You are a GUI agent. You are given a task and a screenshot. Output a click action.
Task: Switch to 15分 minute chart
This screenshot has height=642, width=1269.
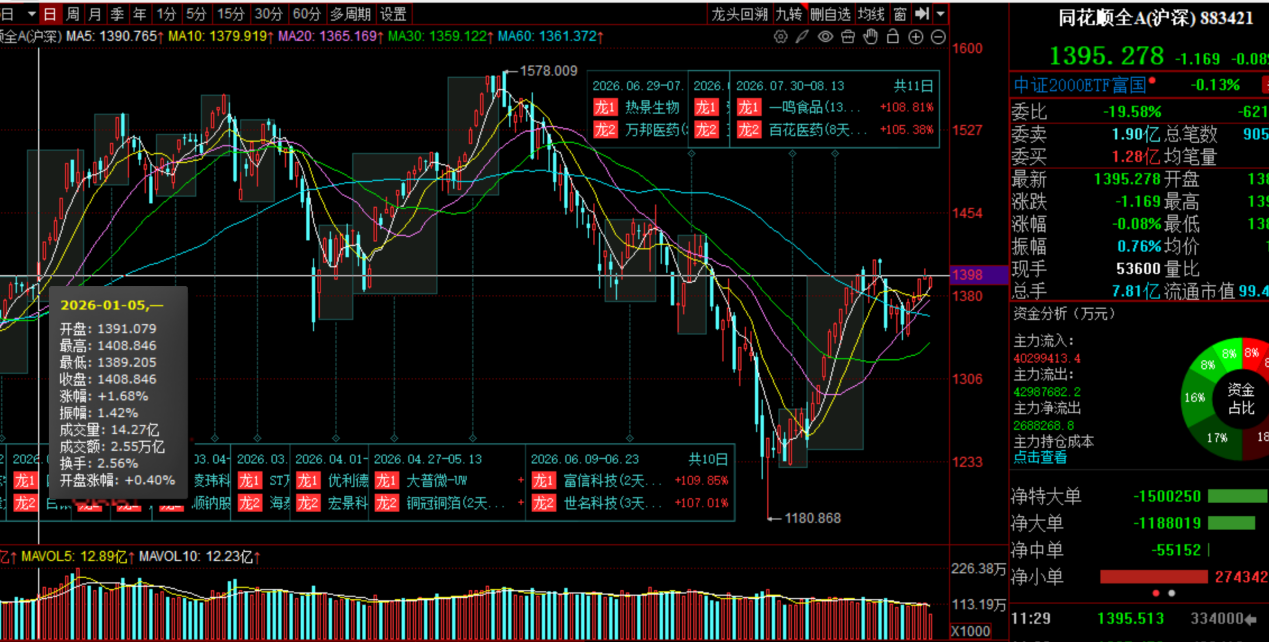[231, 14]
